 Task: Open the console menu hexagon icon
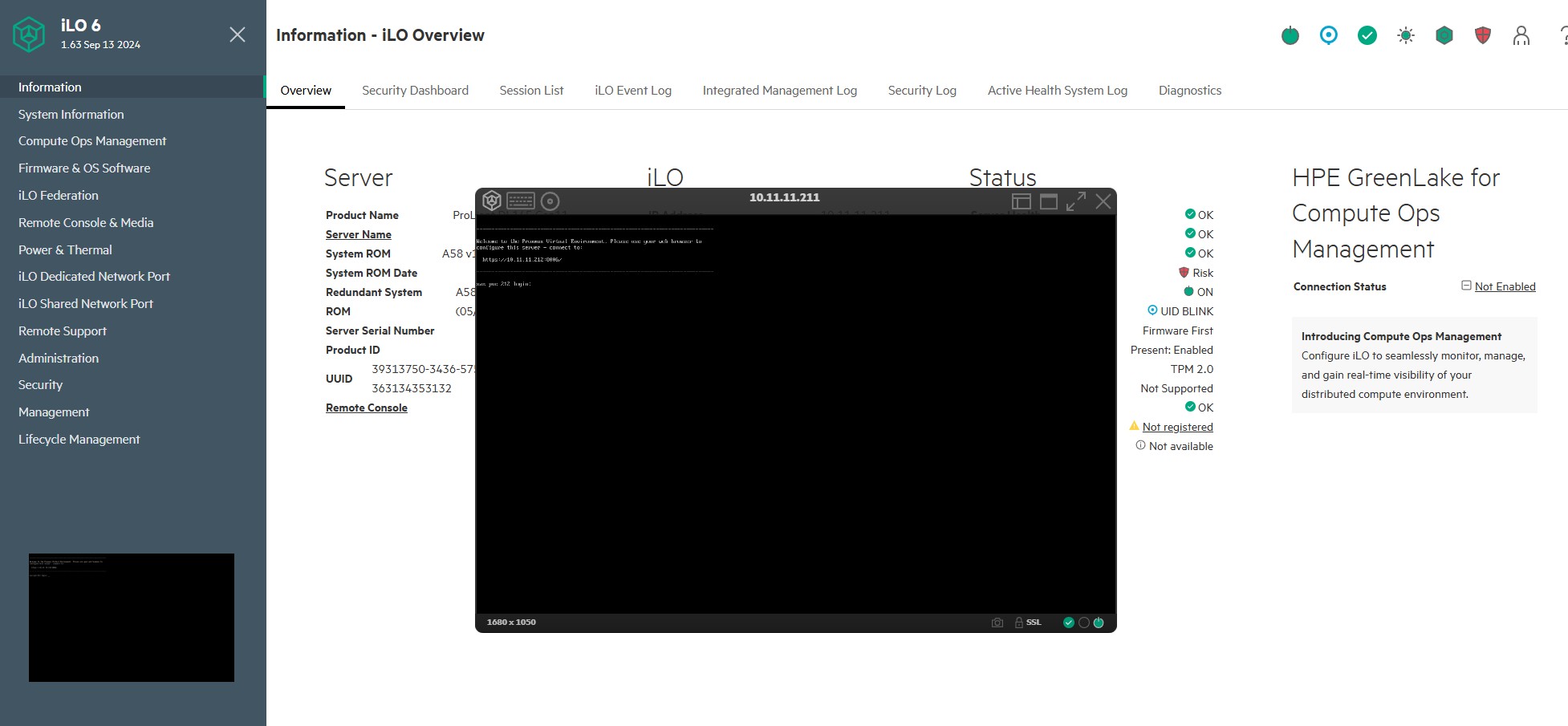coord(492,201)
